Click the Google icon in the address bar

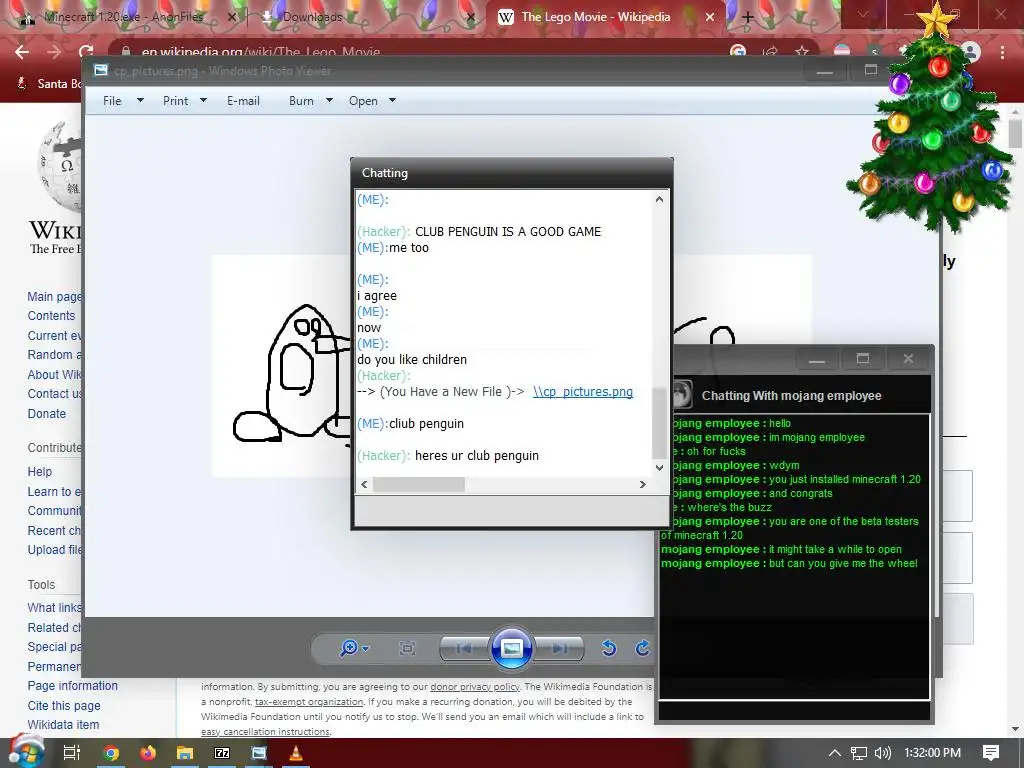pos(738,52)
